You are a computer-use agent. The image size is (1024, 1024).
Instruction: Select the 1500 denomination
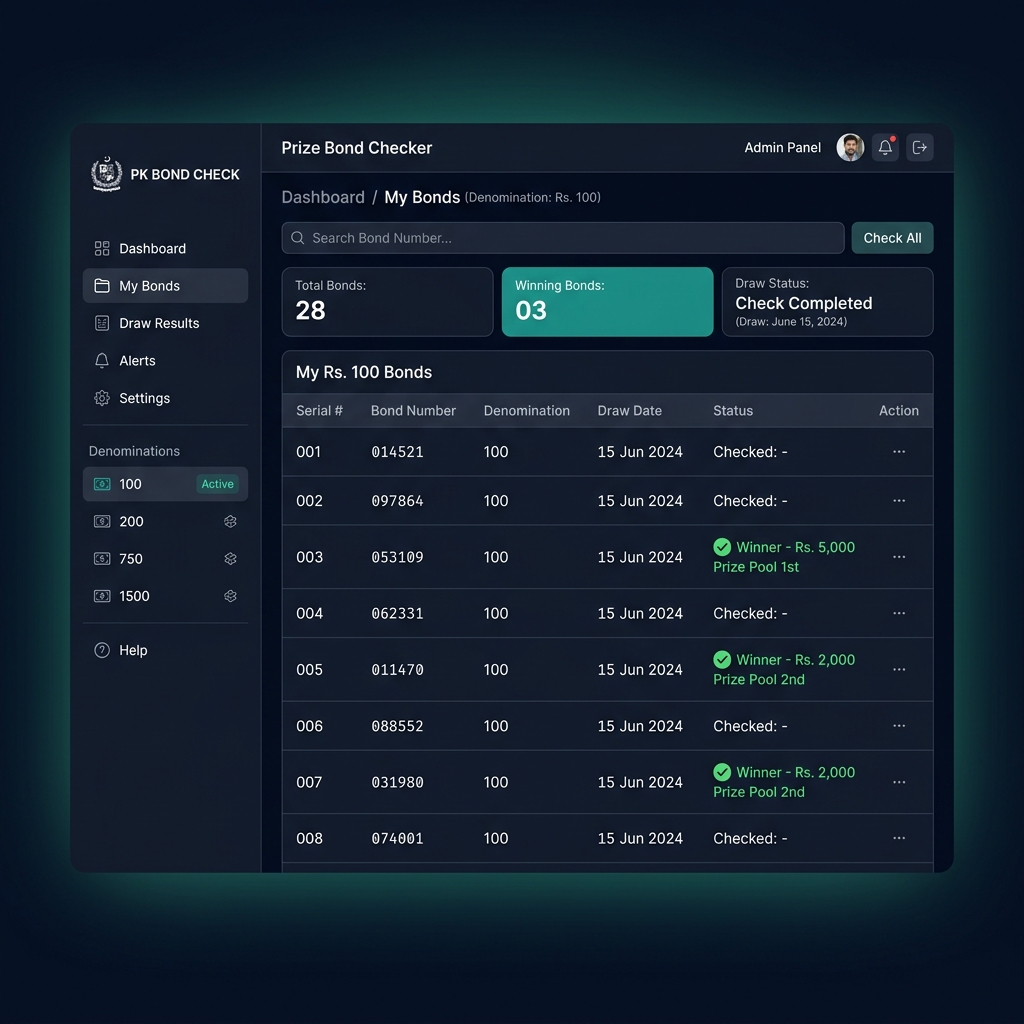[x=165, y=596]
